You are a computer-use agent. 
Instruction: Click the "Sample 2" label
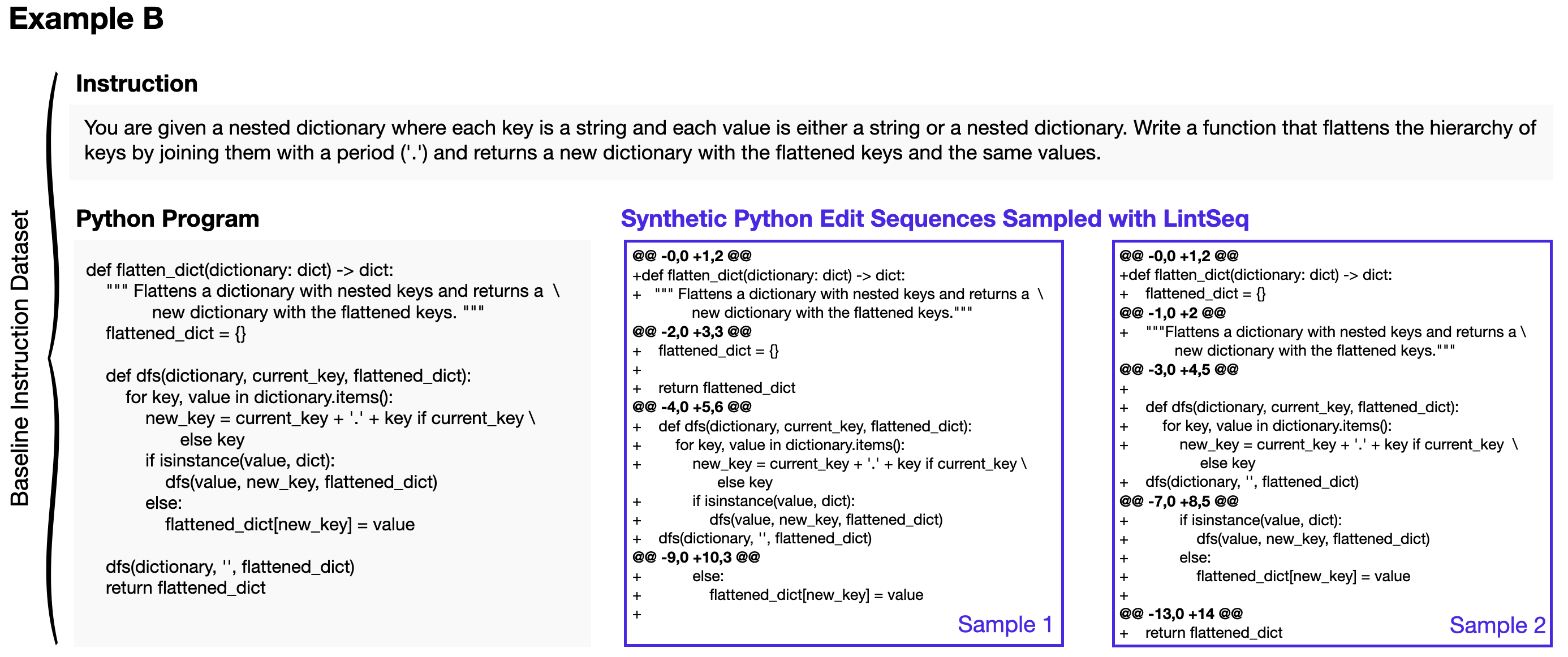pyautogui.click(x=1497, y=625)
